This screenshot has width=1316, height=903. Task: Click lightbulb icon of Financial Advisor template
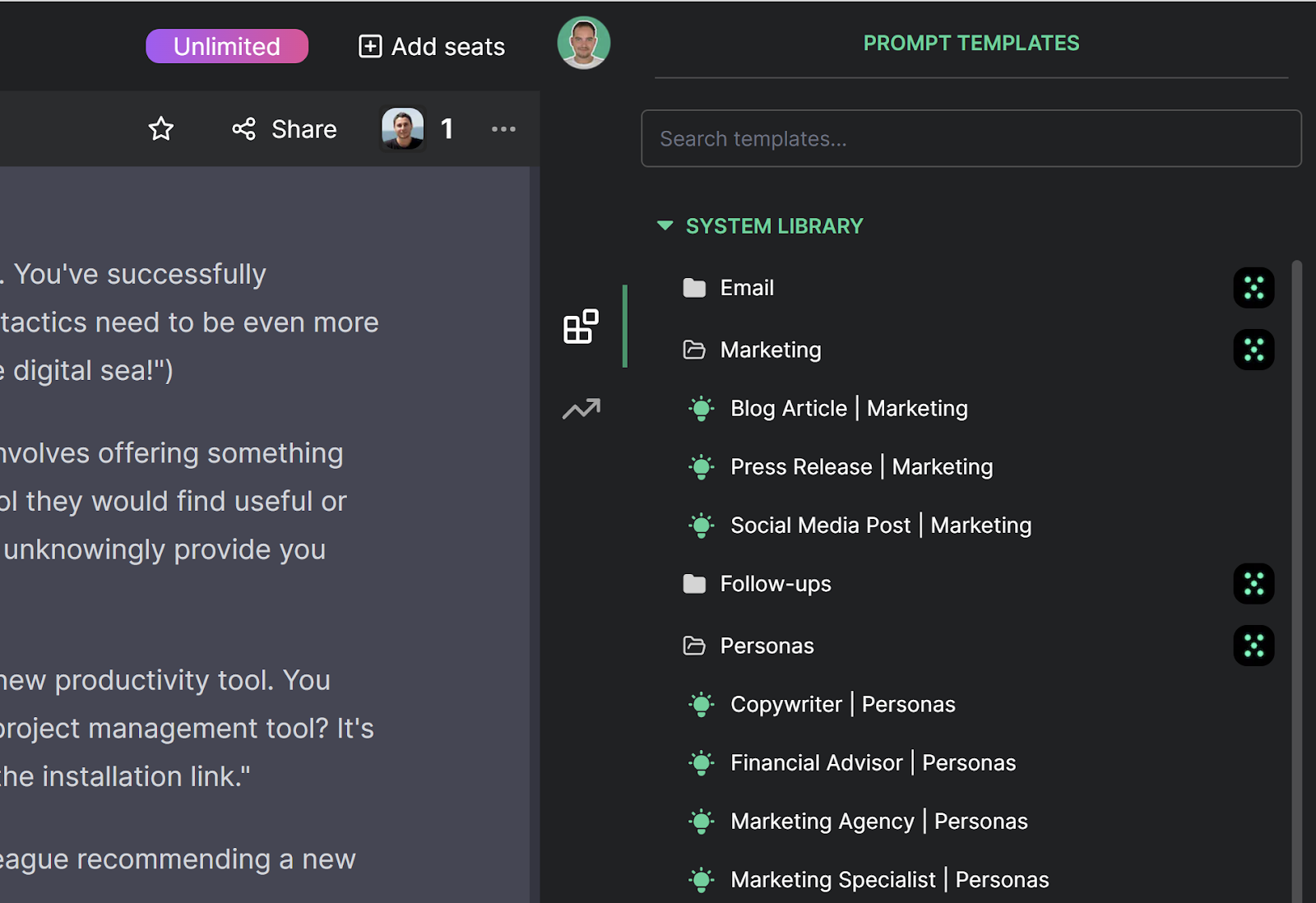coord(702,763)
